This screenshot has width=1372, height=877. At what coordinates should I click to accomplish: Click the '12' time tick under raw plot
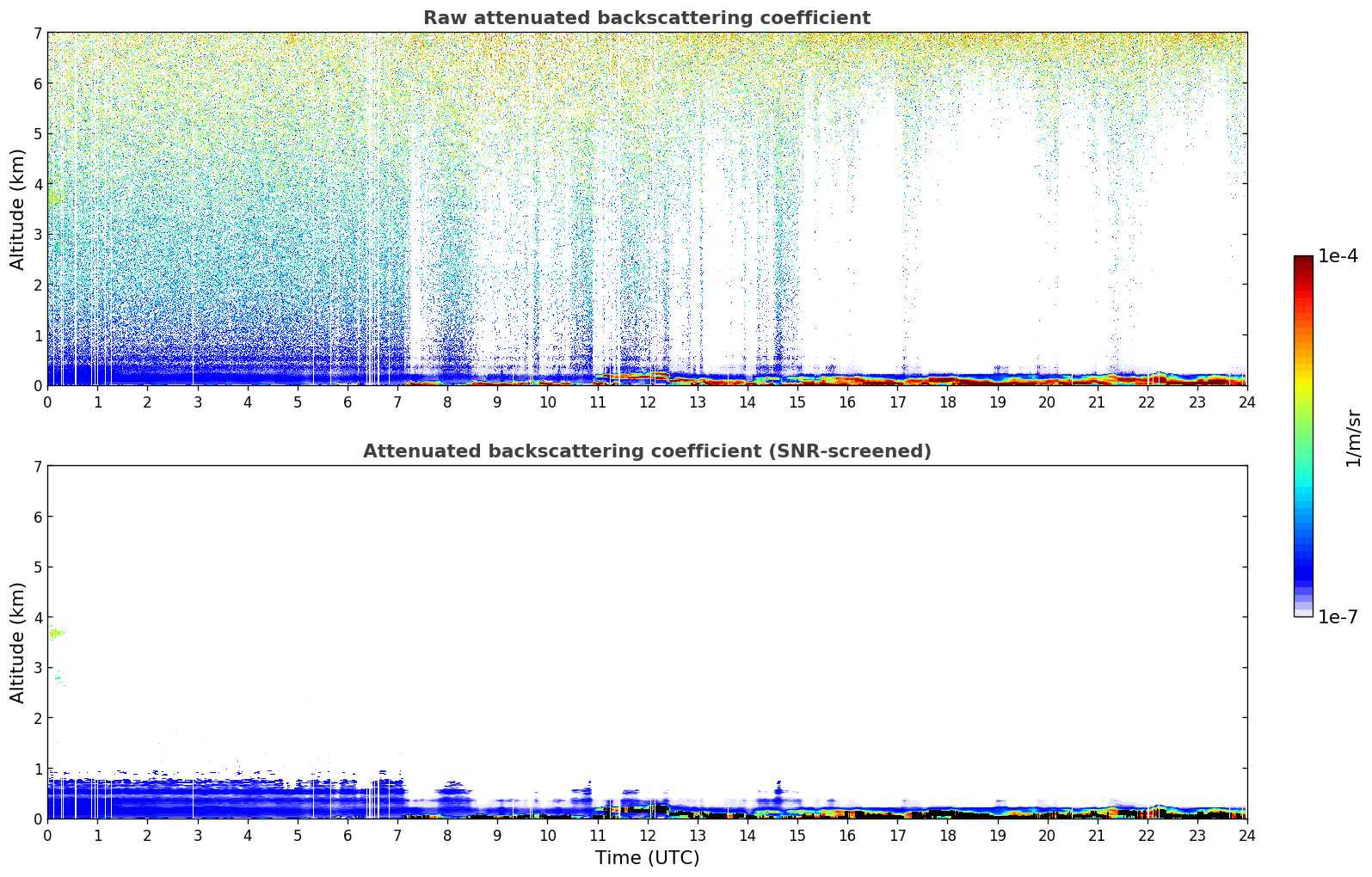coord(647,402)
